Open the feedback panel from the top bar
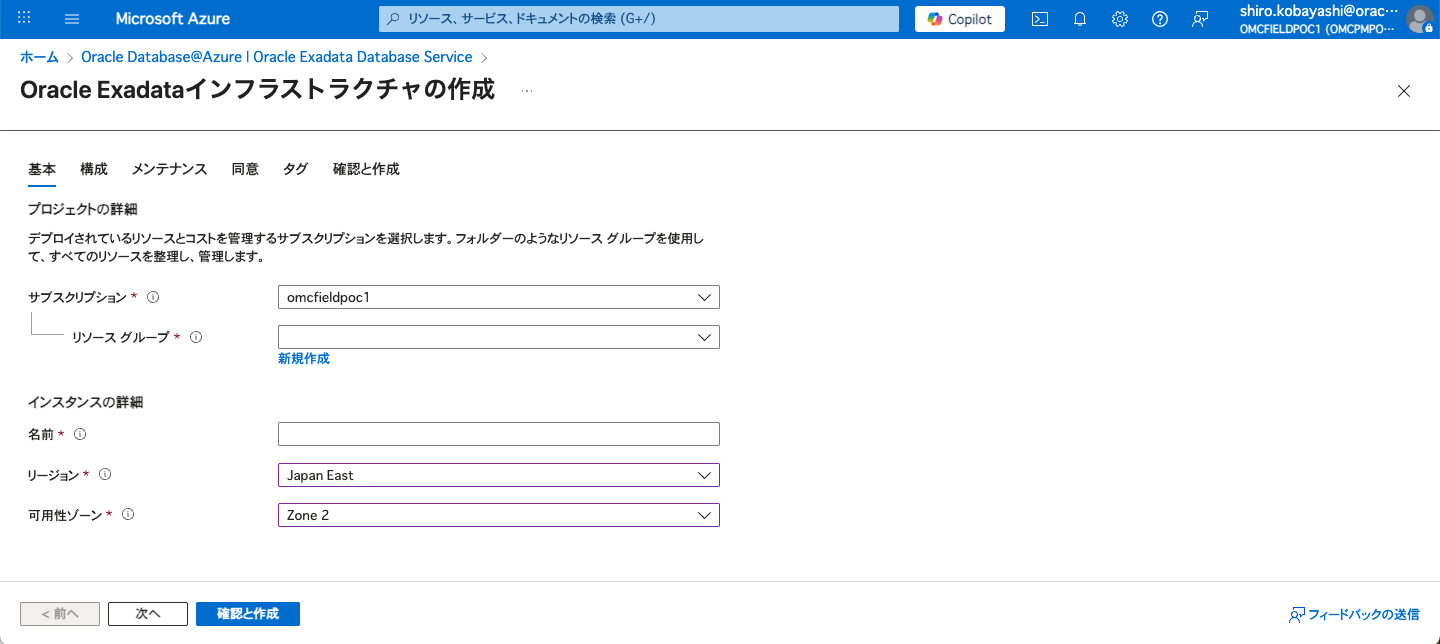1440x644 pixels. [1199, 18]
